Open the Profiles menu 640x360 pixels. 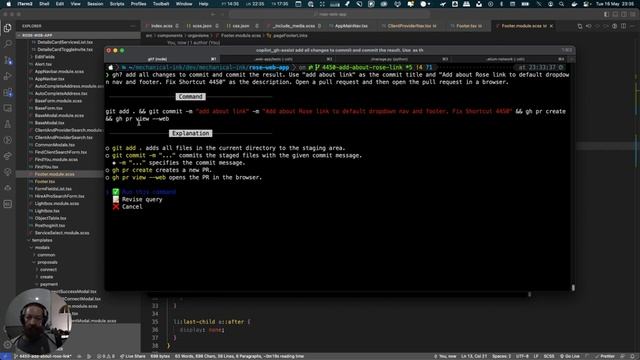(138, 4)
